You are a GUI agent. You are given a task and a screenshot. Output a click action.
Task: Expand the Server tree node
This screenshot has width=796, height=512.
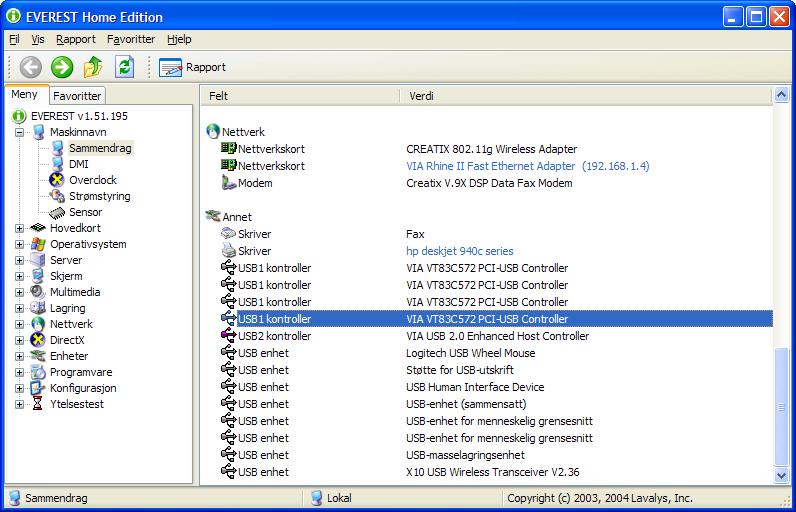[19, 260]
